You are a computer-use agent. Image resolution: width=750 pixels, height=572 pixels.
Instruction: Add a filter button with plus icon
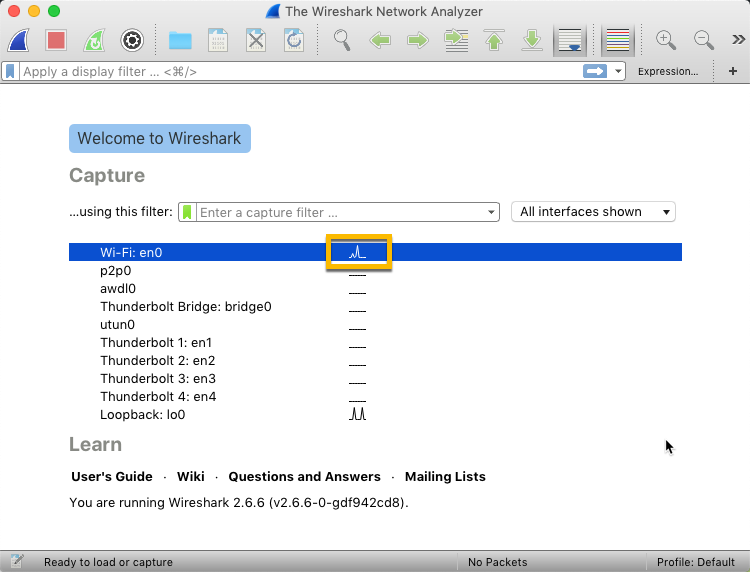732,71
